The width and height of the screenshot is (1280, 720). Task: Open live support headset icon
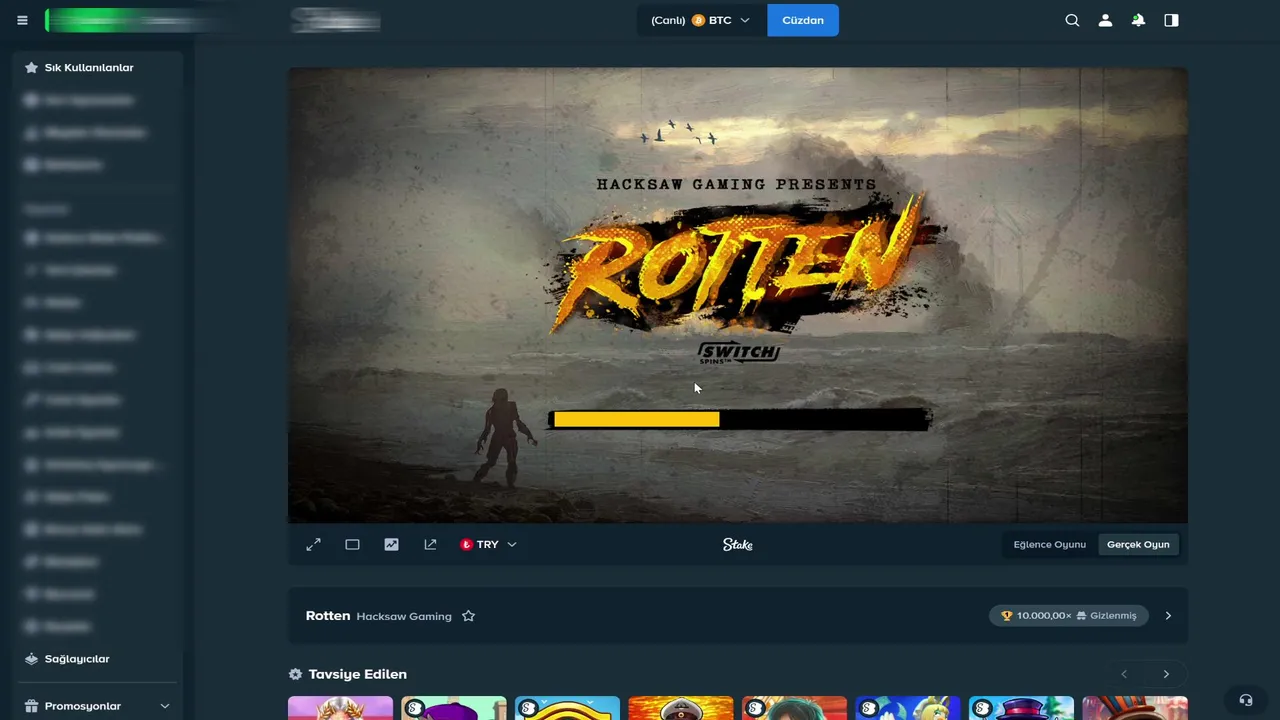click(1245, 700)
